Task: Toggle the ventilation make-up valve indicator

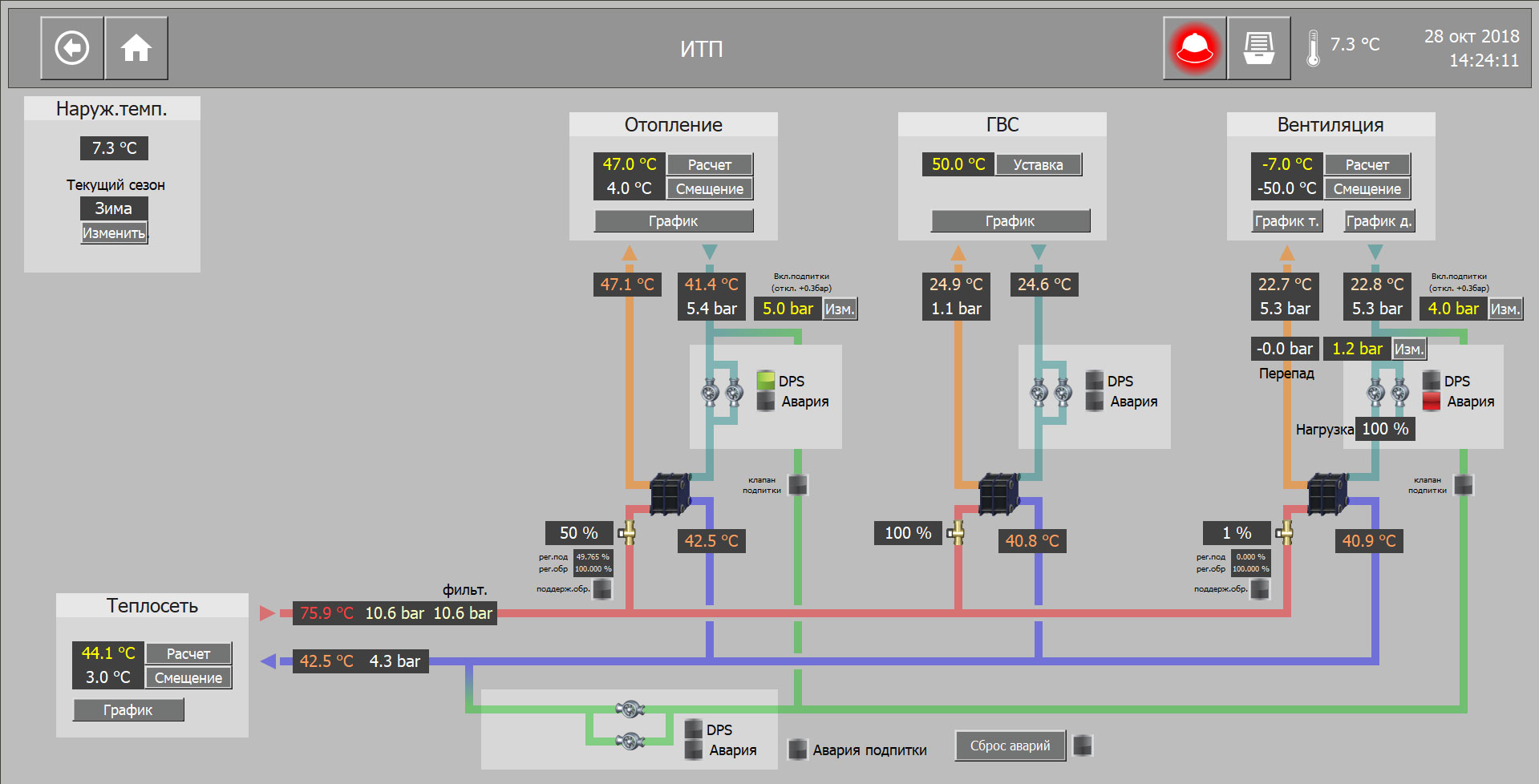Action: [x=1464, y=485]
